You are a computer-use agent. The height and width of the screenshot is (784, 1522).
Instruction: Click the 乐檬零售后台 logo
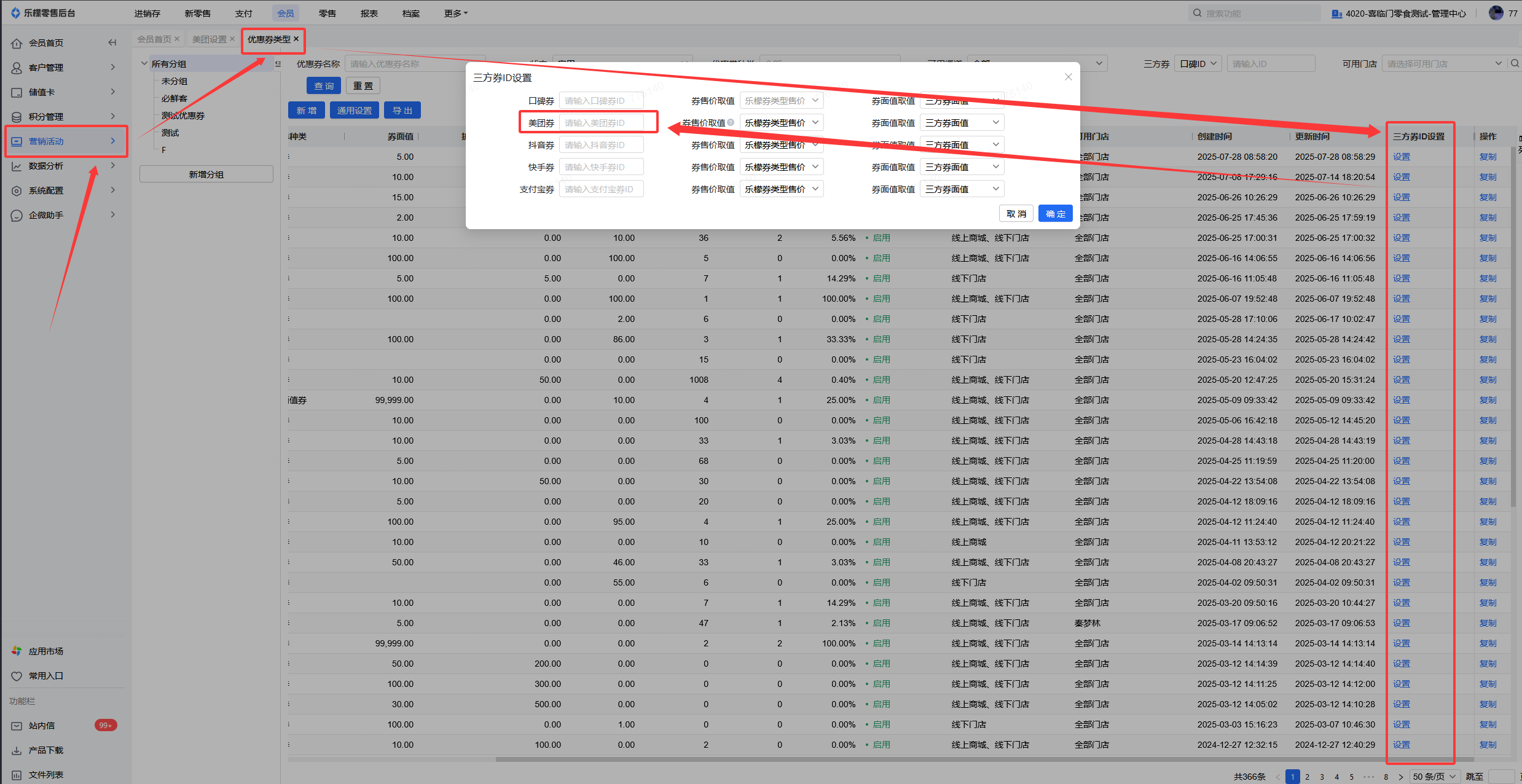click(42, 13)
